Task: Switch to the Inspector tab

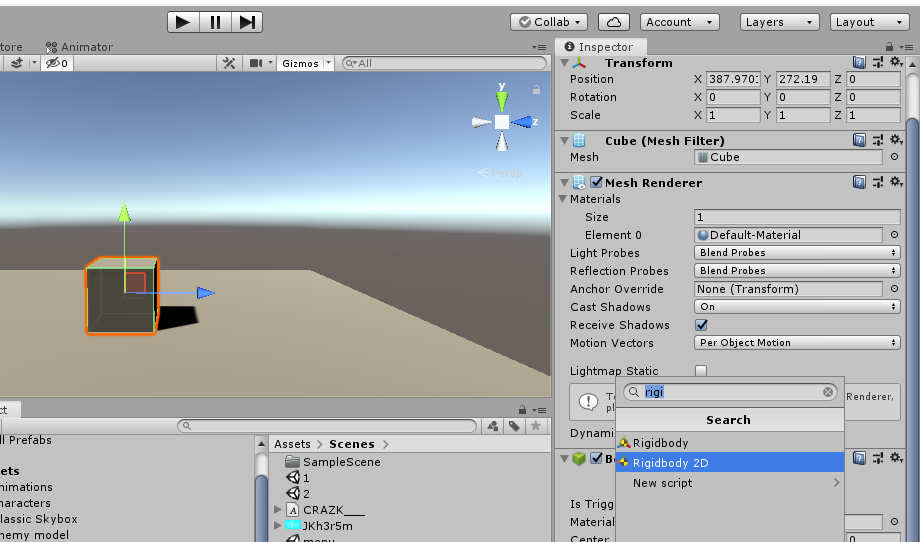Action: pyautogui.click(x=599, y=47)
